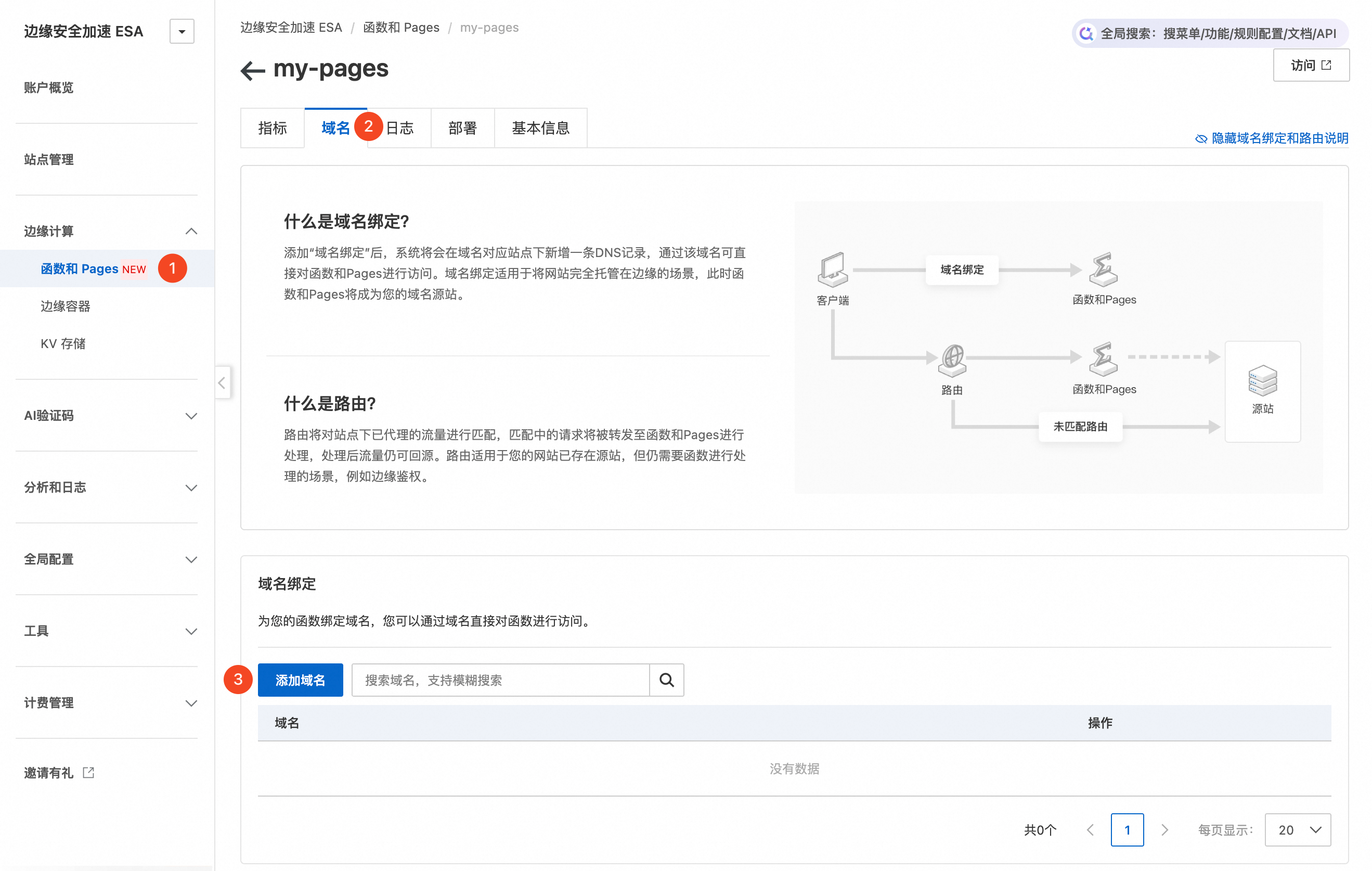
Task: Collapse the 边缘计算 sidebar section
Action: tap(191, 231)
